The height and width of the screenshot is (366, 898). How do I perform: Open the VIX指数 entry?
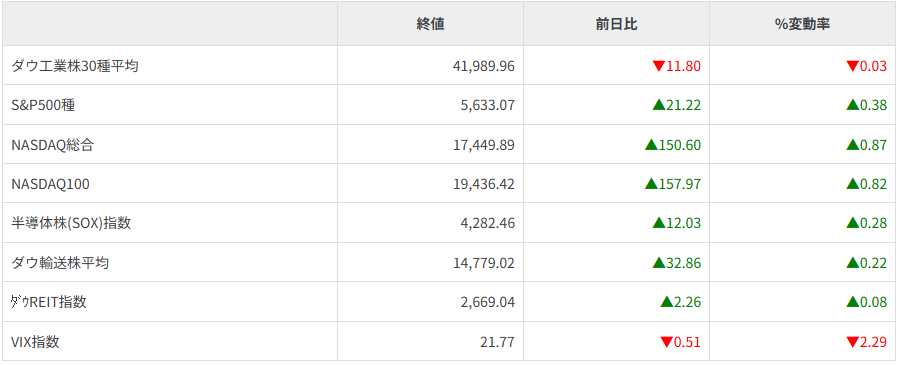pyautogui.click(x=36, y=343)
